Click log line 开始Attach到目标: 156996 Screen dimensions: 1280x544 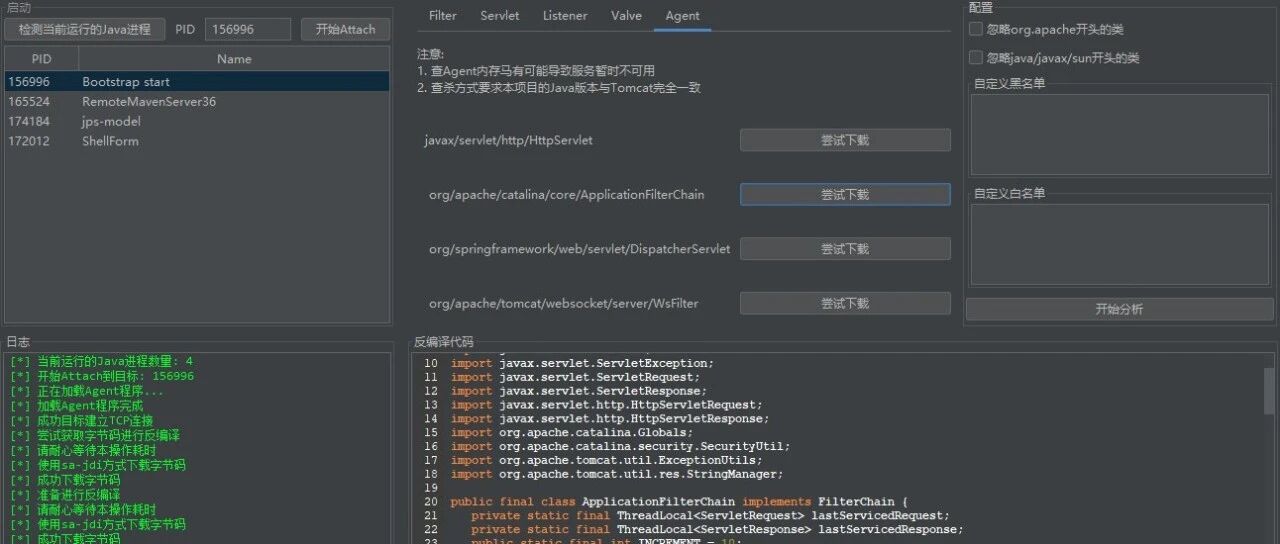tap(103, 377)
